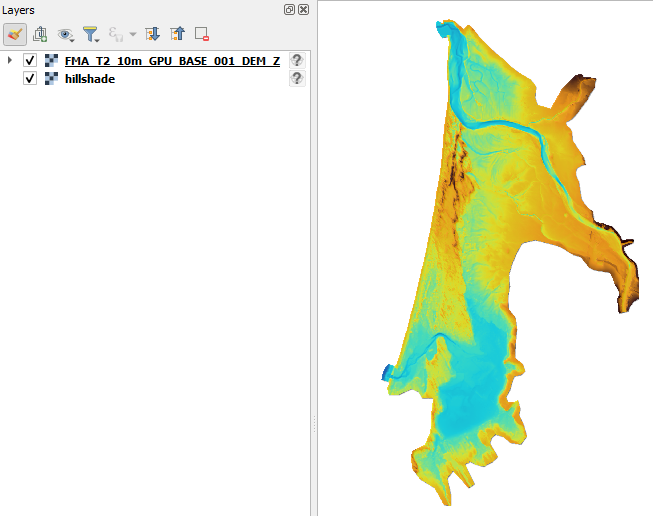The width and height of the screenshot is (653, 516).
Task: Uncheck the FMA_T2_10m DEM layer checkbox
Action: click(x=30, y=61)
